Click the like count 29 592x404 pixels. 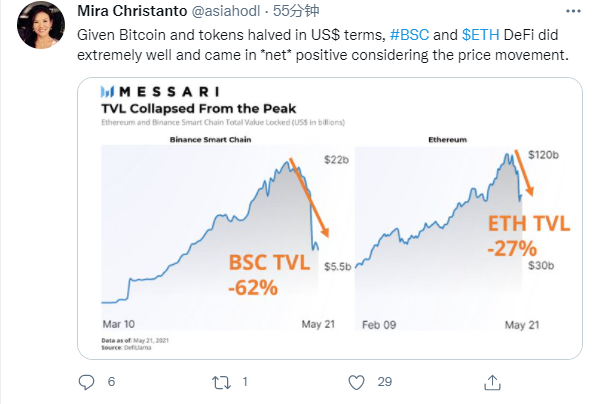(384, 382)
